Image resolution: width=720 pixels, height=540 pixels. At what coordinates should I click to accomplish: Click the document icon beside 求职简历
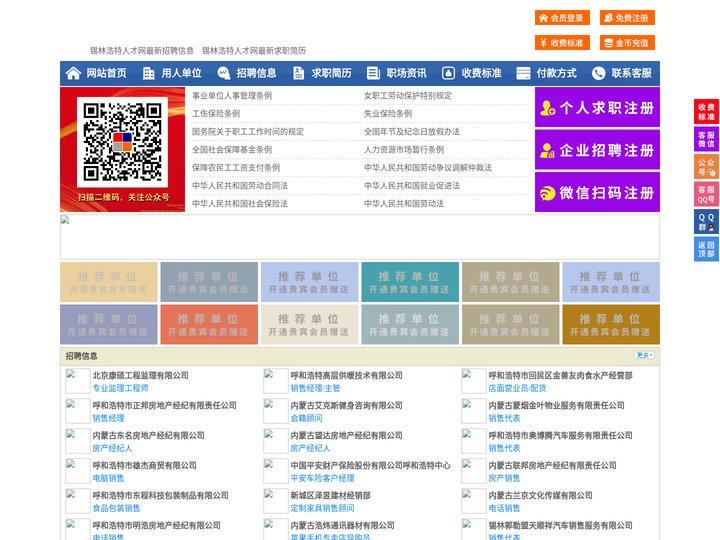tap(298, 73)
